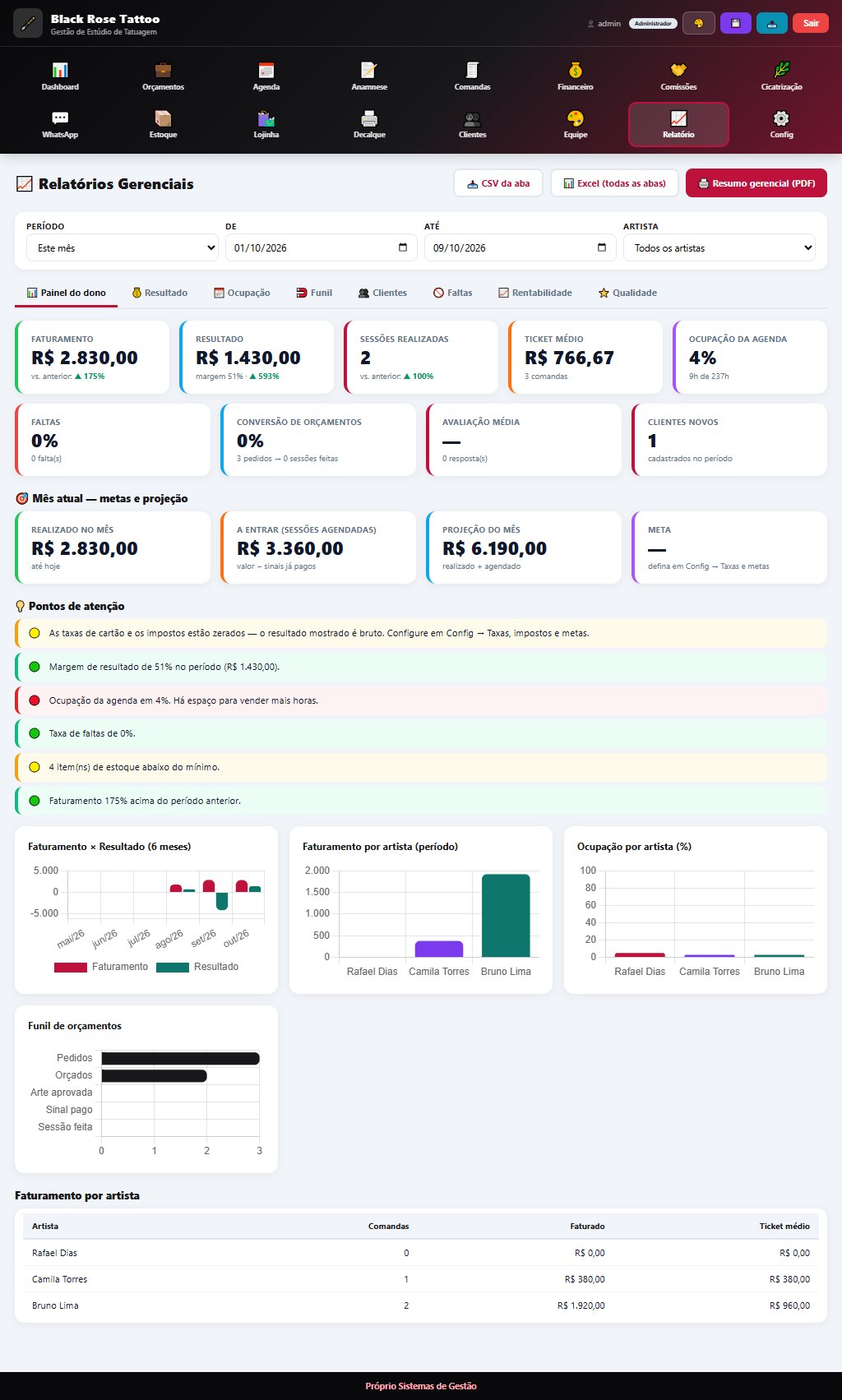Open the Comandas section

pyautogui.click(x=472, y=76)
